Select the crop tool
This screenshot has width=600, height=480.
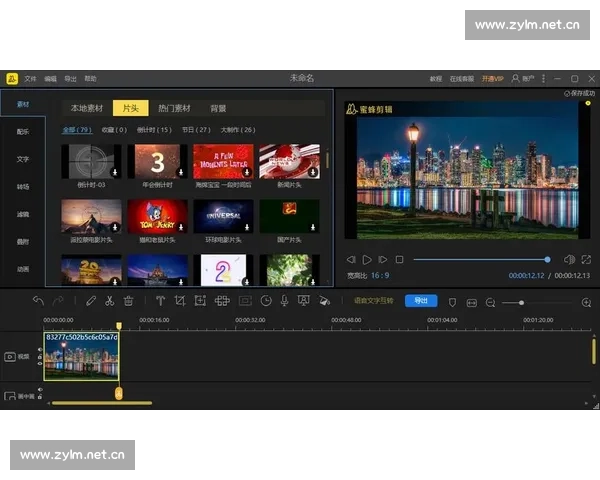pos(179,301)
